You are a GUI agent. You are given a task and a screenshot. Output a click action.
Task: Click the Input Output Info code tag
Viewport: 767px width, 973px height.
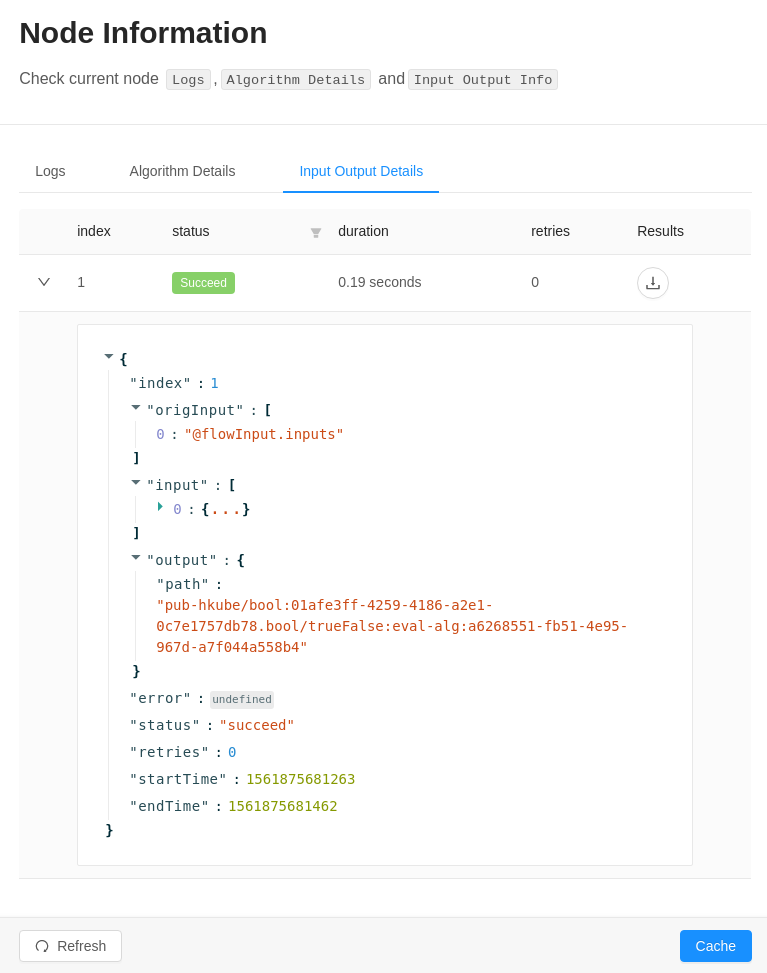[x=483, y=79]
